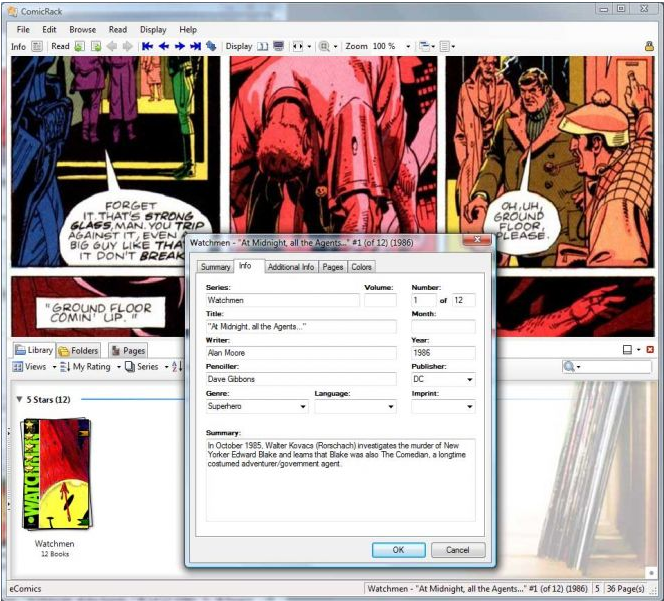Click the gray back navigation arrow
This screenshot has height=601, width=664.
point(112,46)
